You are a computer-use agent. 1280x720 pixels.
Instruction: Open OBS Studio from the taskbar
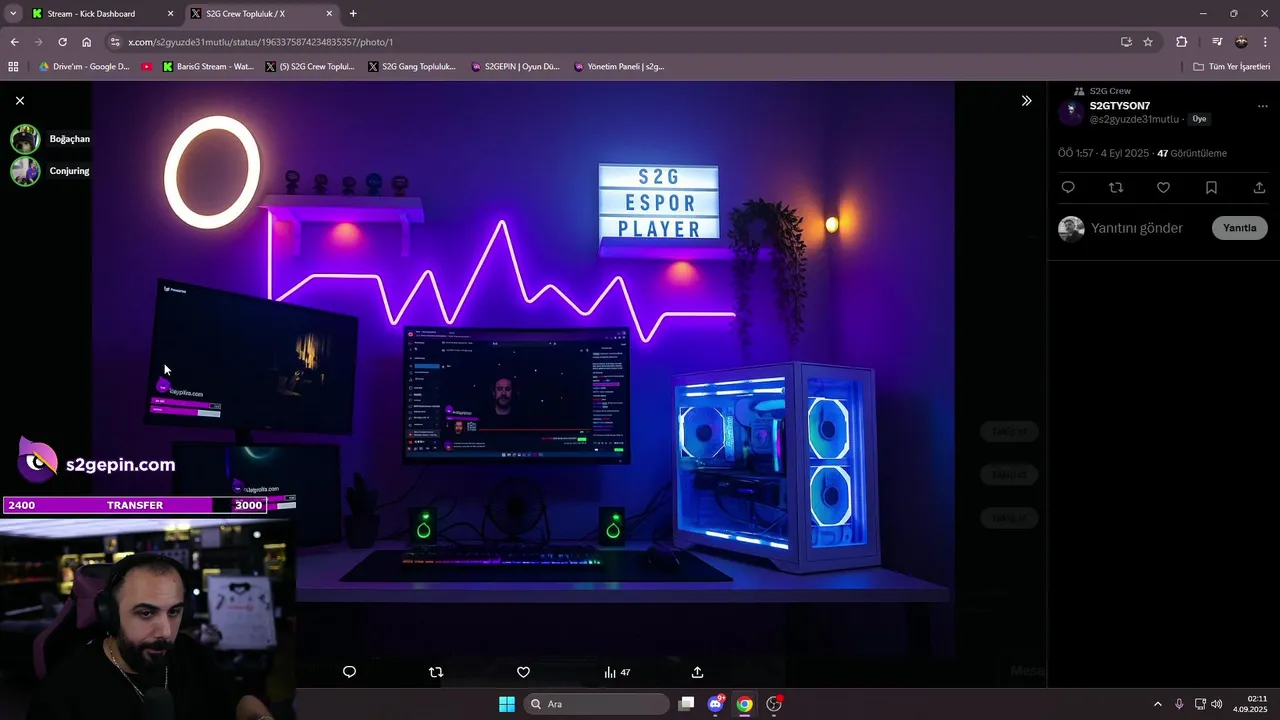pyautogui.click(x=773, y=704)
